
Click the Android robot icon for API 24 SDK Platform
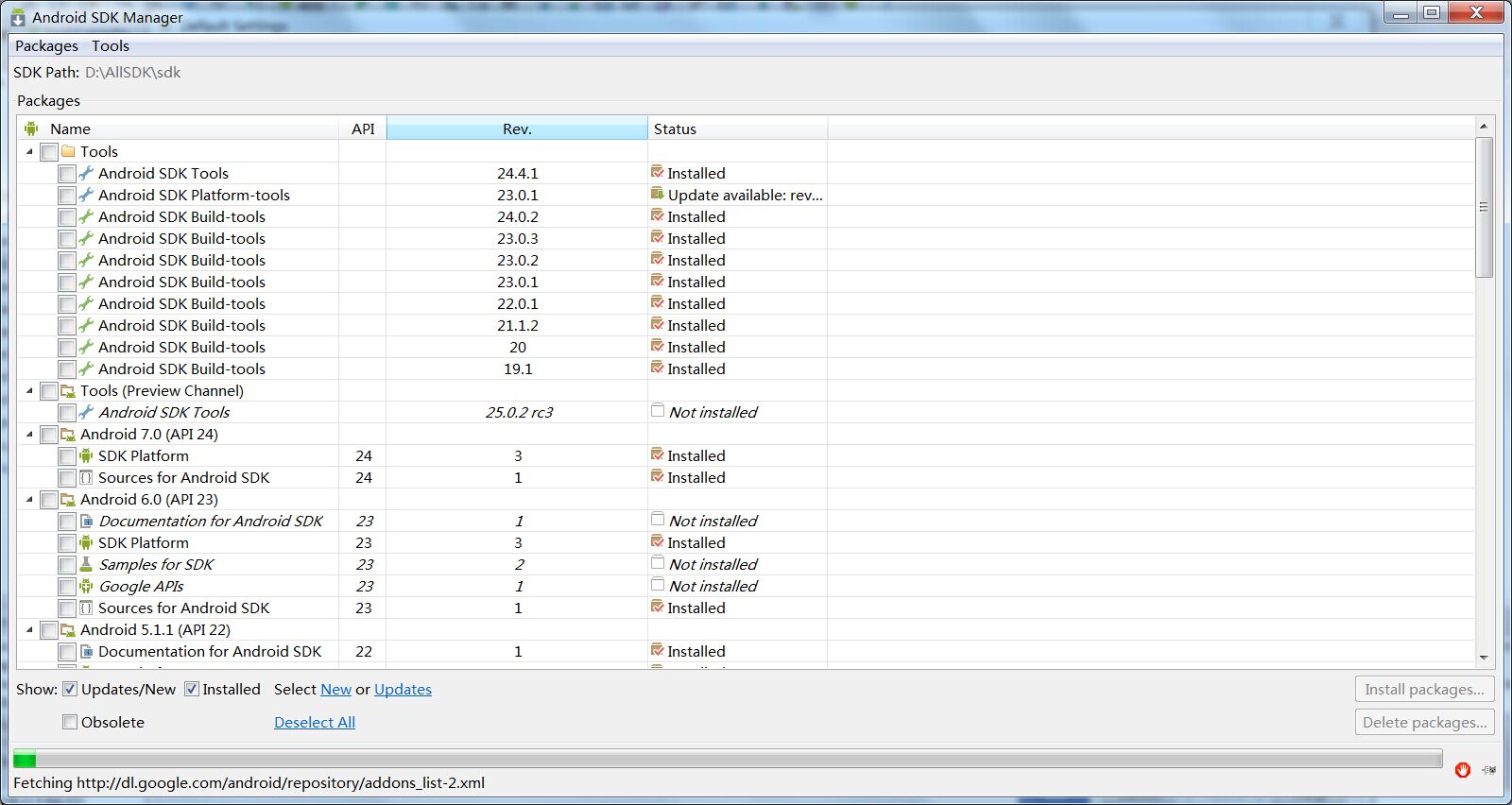pos(86,455)
